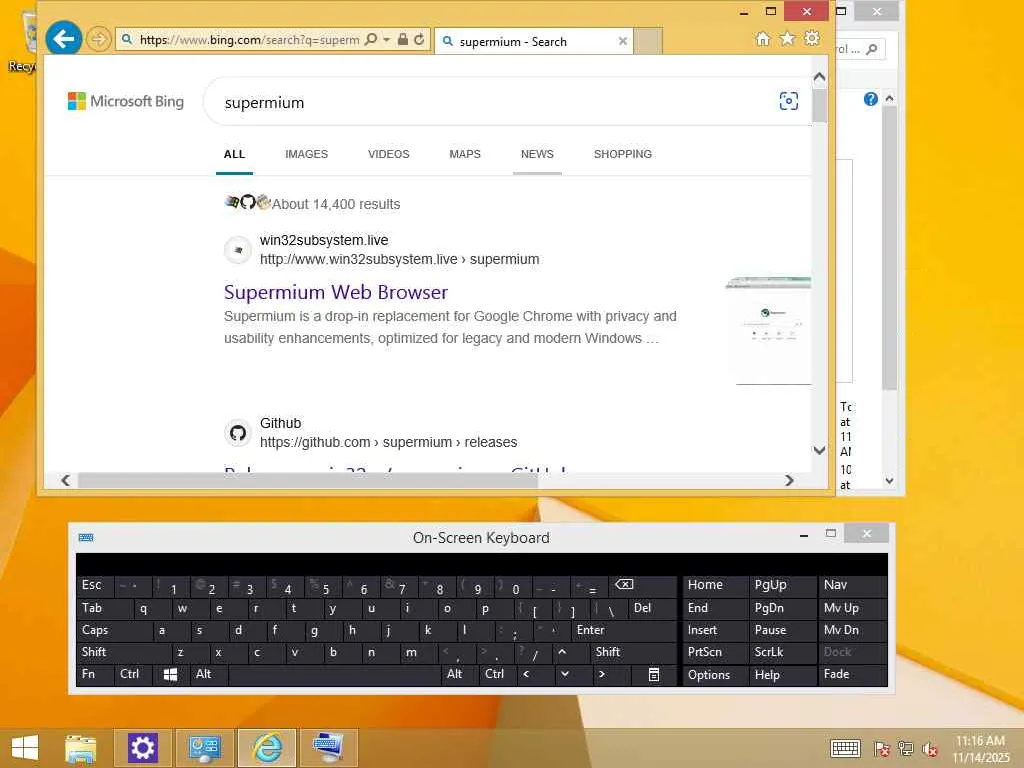Open the muted volume tray icon
Screen dimensions: 1024x768
coord(930,749)
